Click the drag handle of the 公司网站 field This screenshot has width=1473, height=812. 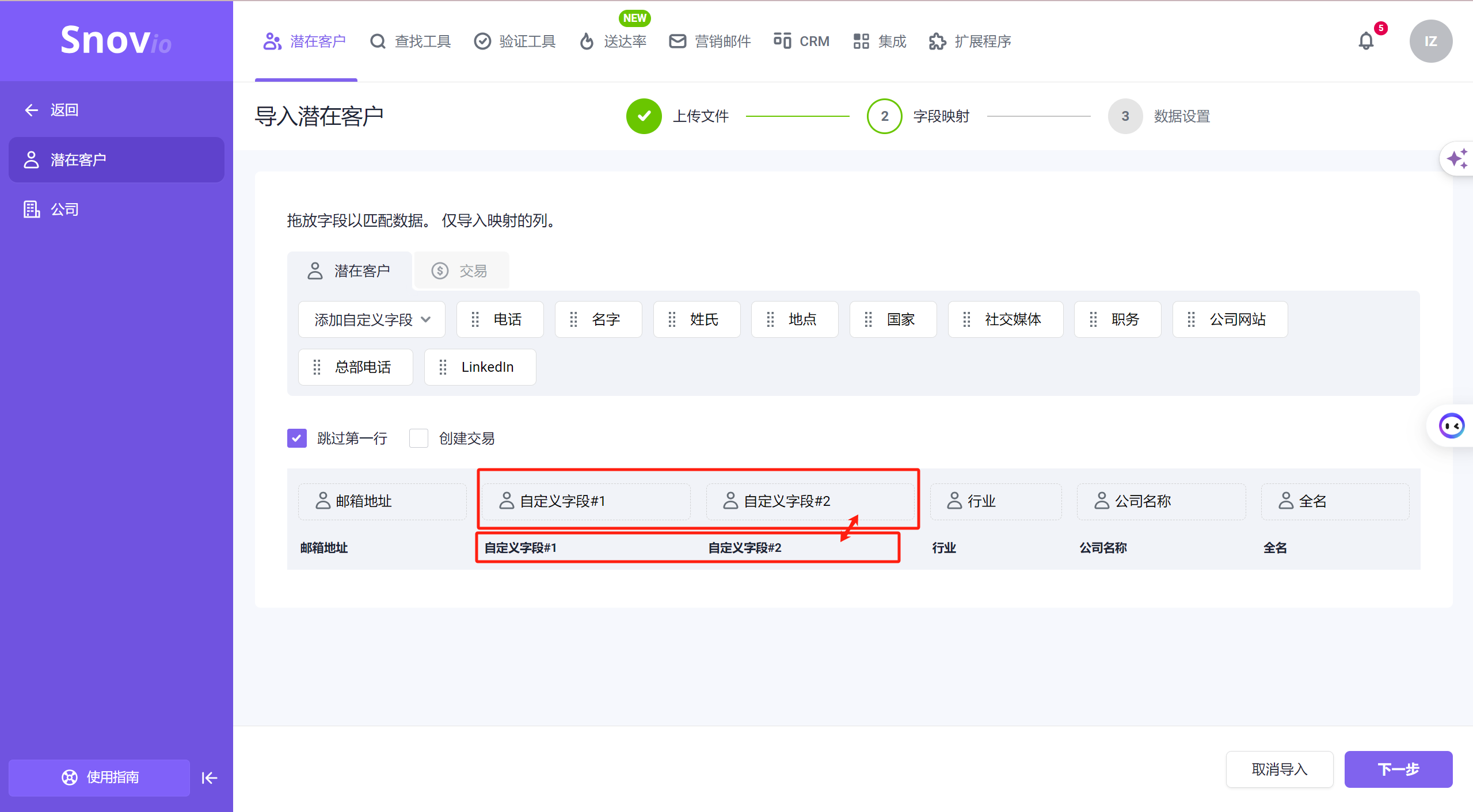(1192, 319)
